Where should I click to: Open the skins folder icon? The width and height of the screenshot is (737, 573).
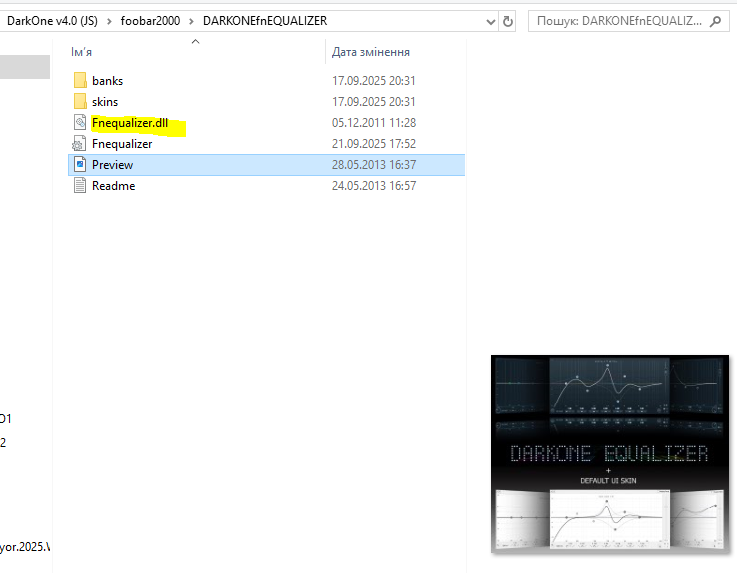[x=80, y=102]
